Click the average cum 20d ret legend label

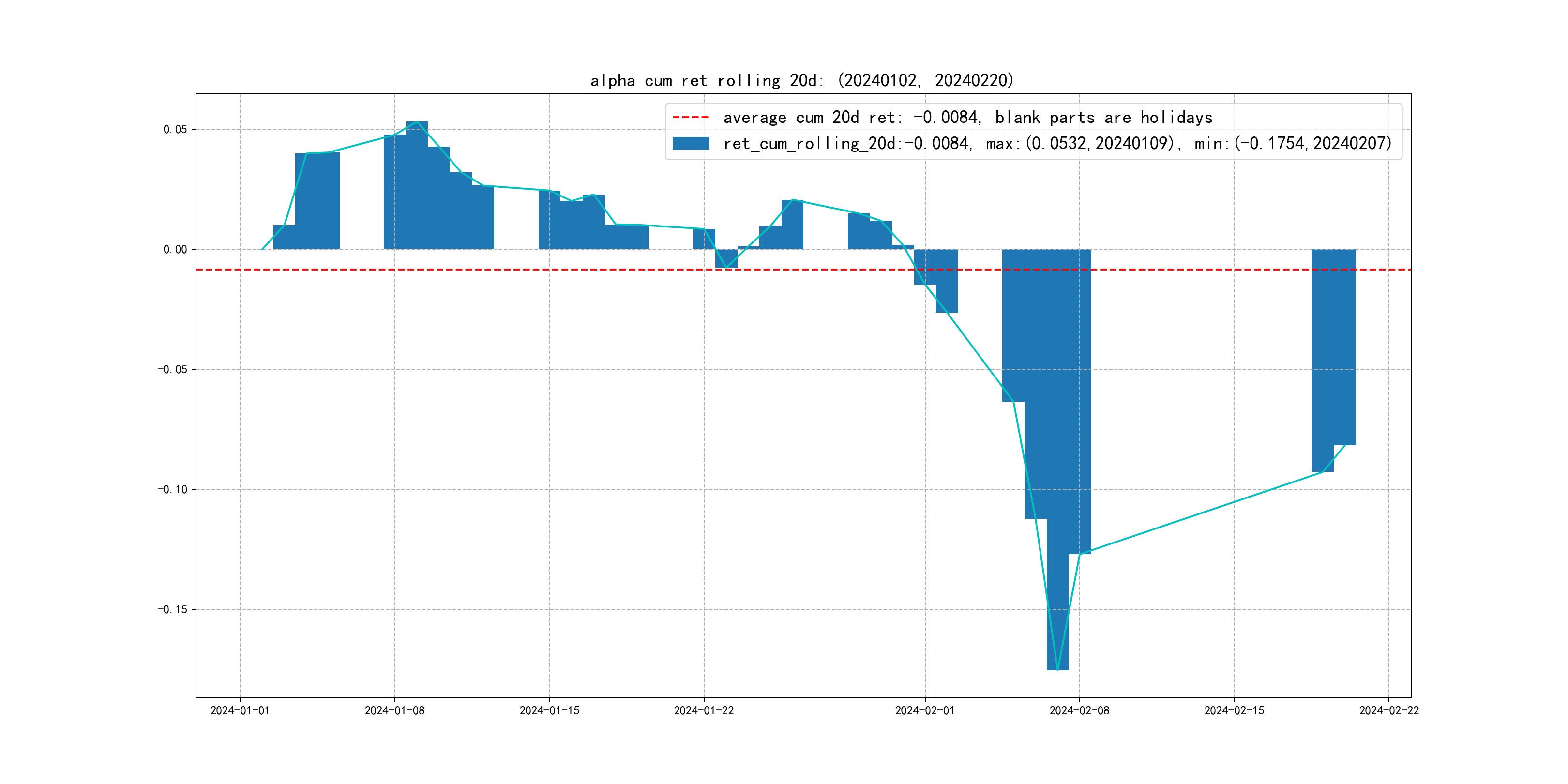click(x=967, y=117)
